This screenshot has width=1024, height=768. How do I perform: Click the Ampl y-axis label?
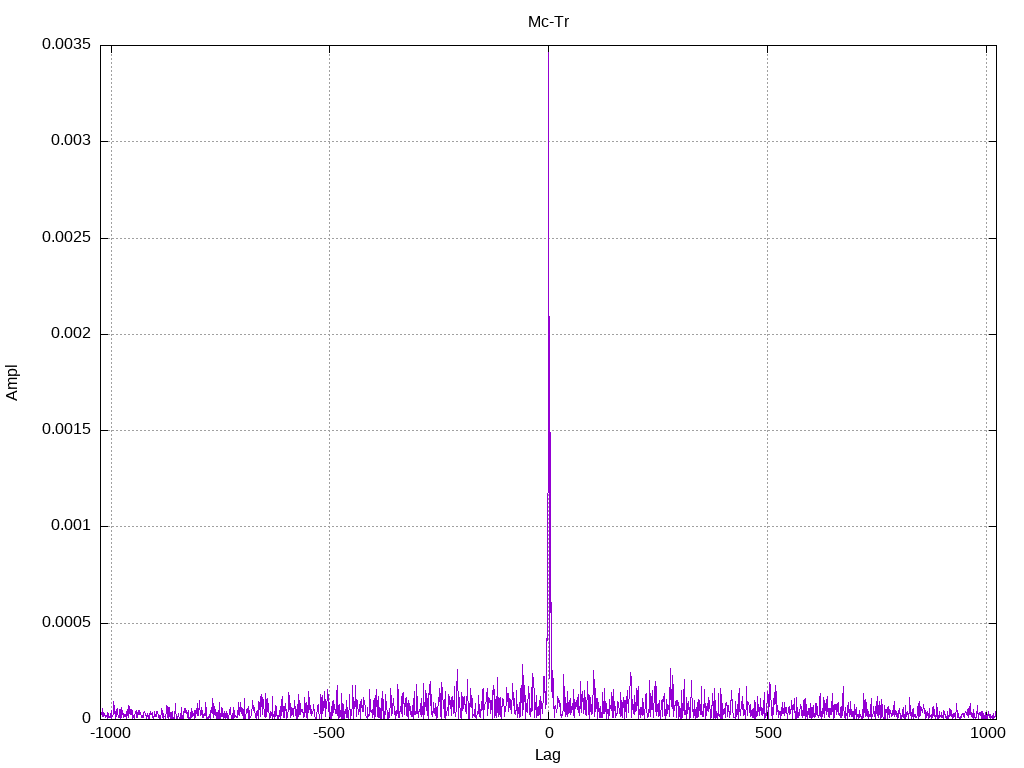[x=12, y=383]
